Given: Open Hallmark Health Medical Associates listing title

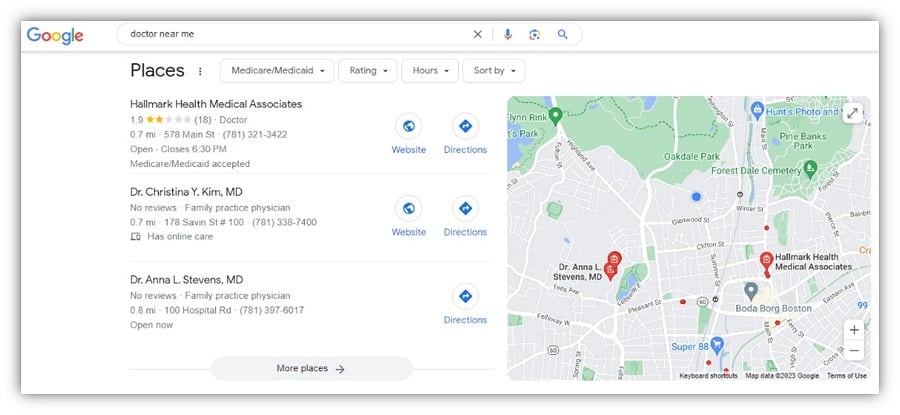Looking at the screenshot, I should click(x=216, y=104).
